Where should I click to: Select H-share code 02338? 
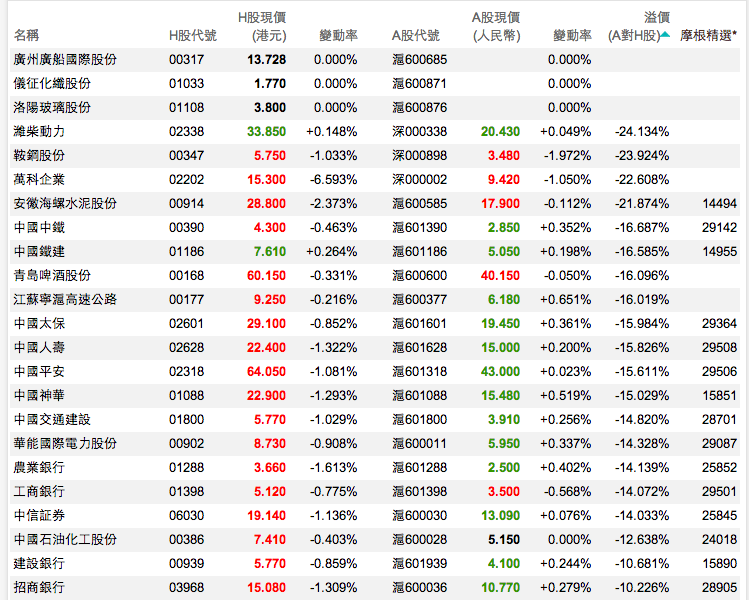186,131
